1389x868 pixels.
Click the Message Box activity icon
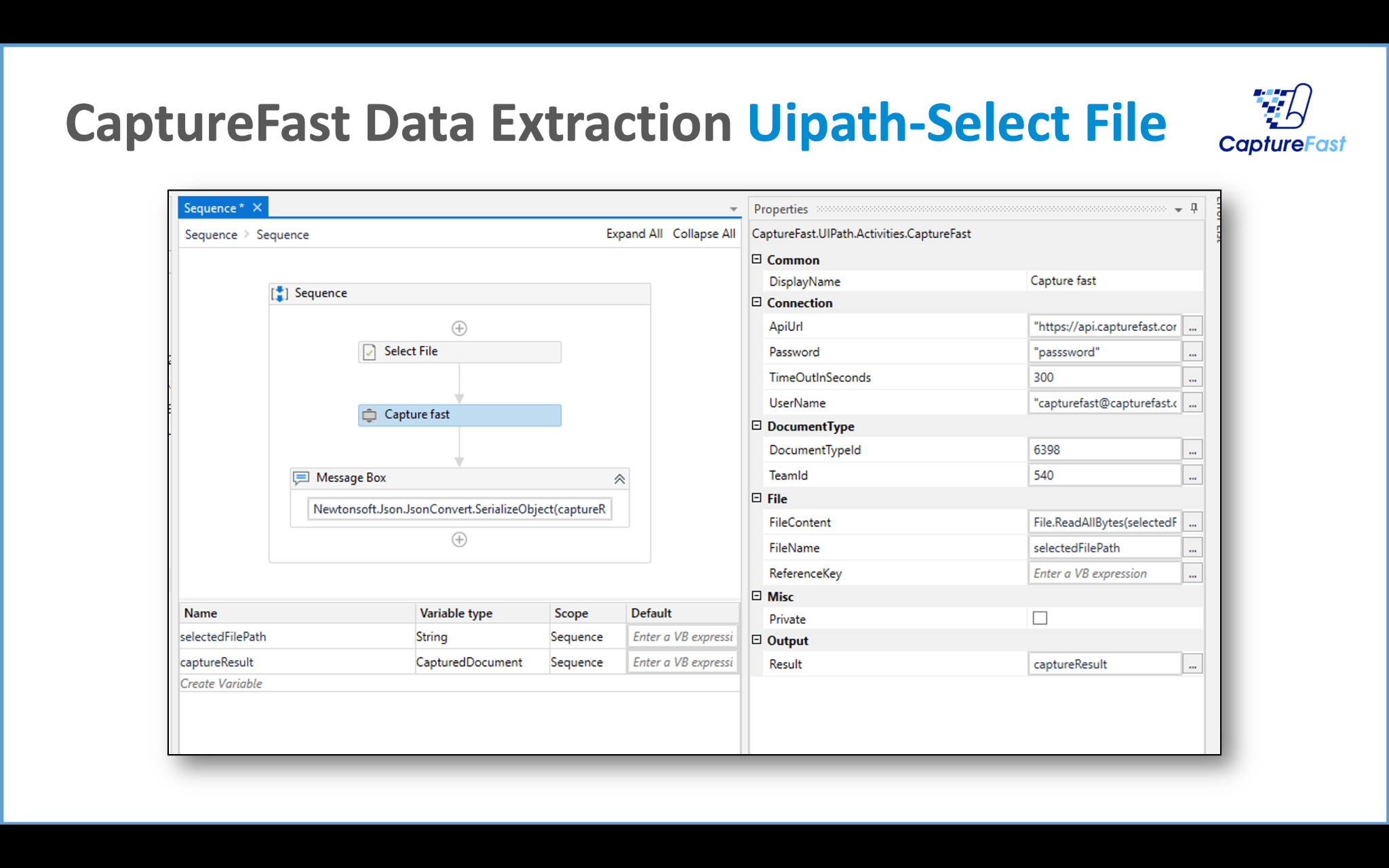coord(301,478)
